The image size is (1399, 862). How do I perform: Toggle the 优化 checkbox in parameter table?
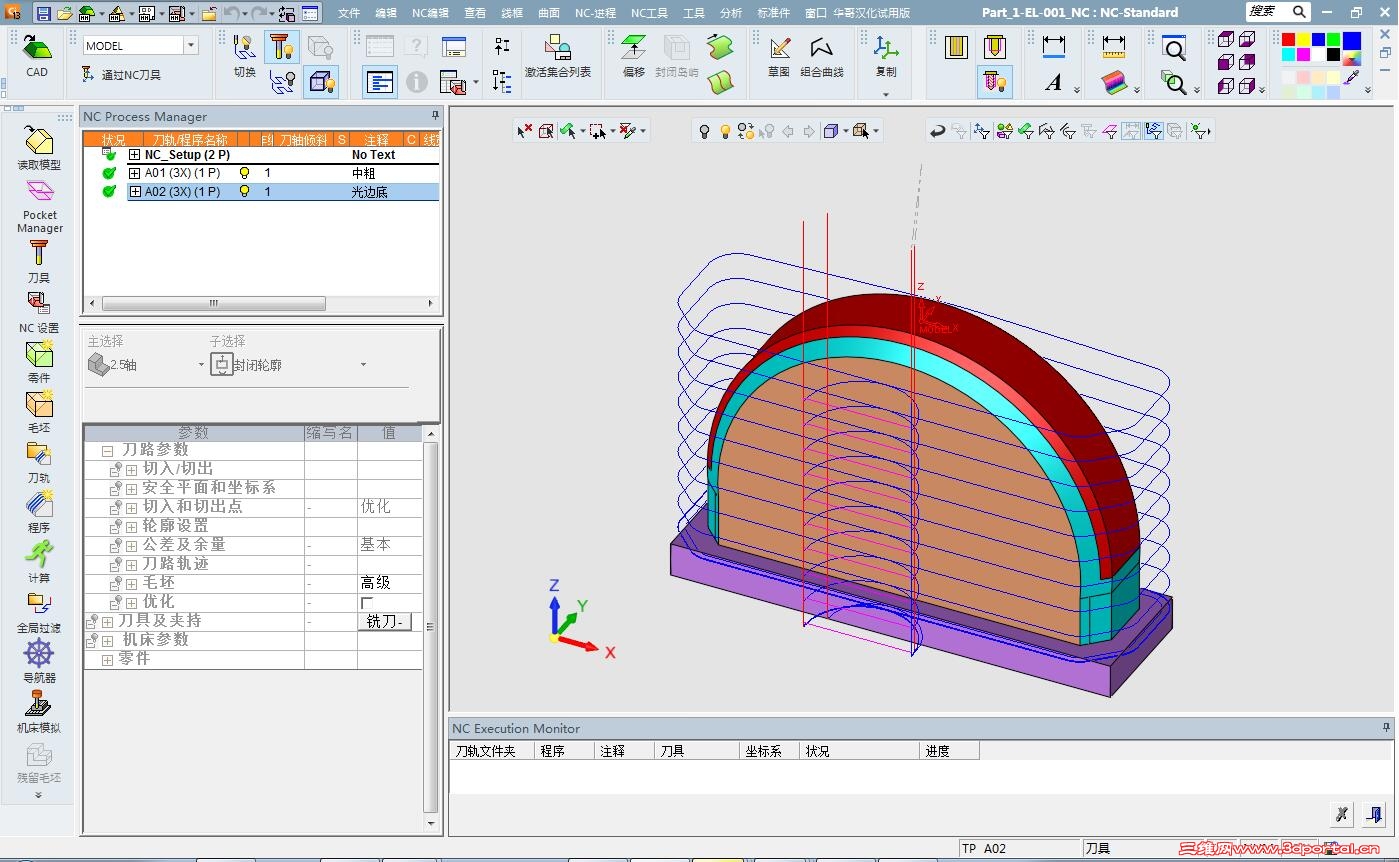point(367,602)
